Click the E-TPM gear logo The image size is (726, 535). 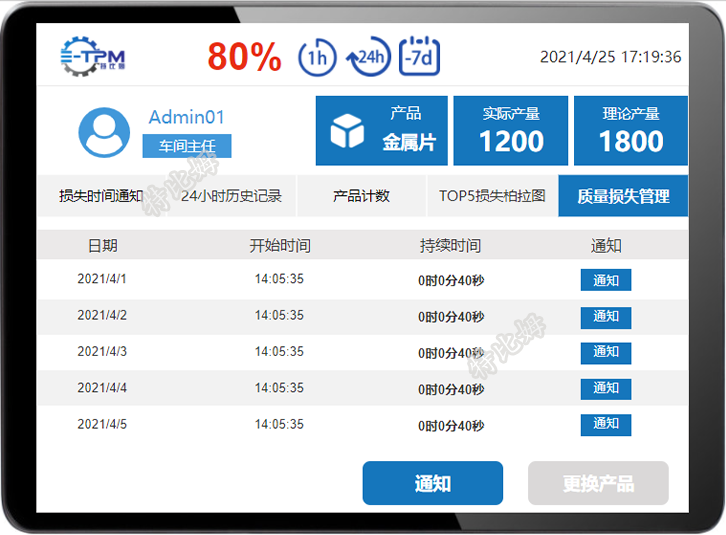tap(93, 57)
